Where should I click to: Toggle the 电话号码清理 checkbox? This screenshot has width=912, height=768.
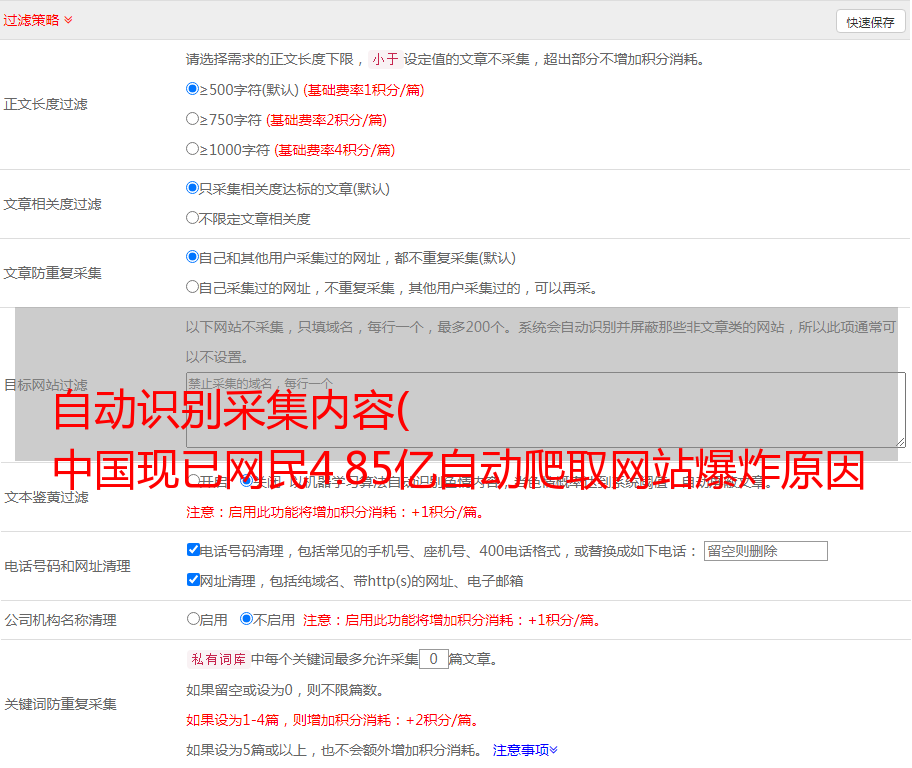(193, 550)
